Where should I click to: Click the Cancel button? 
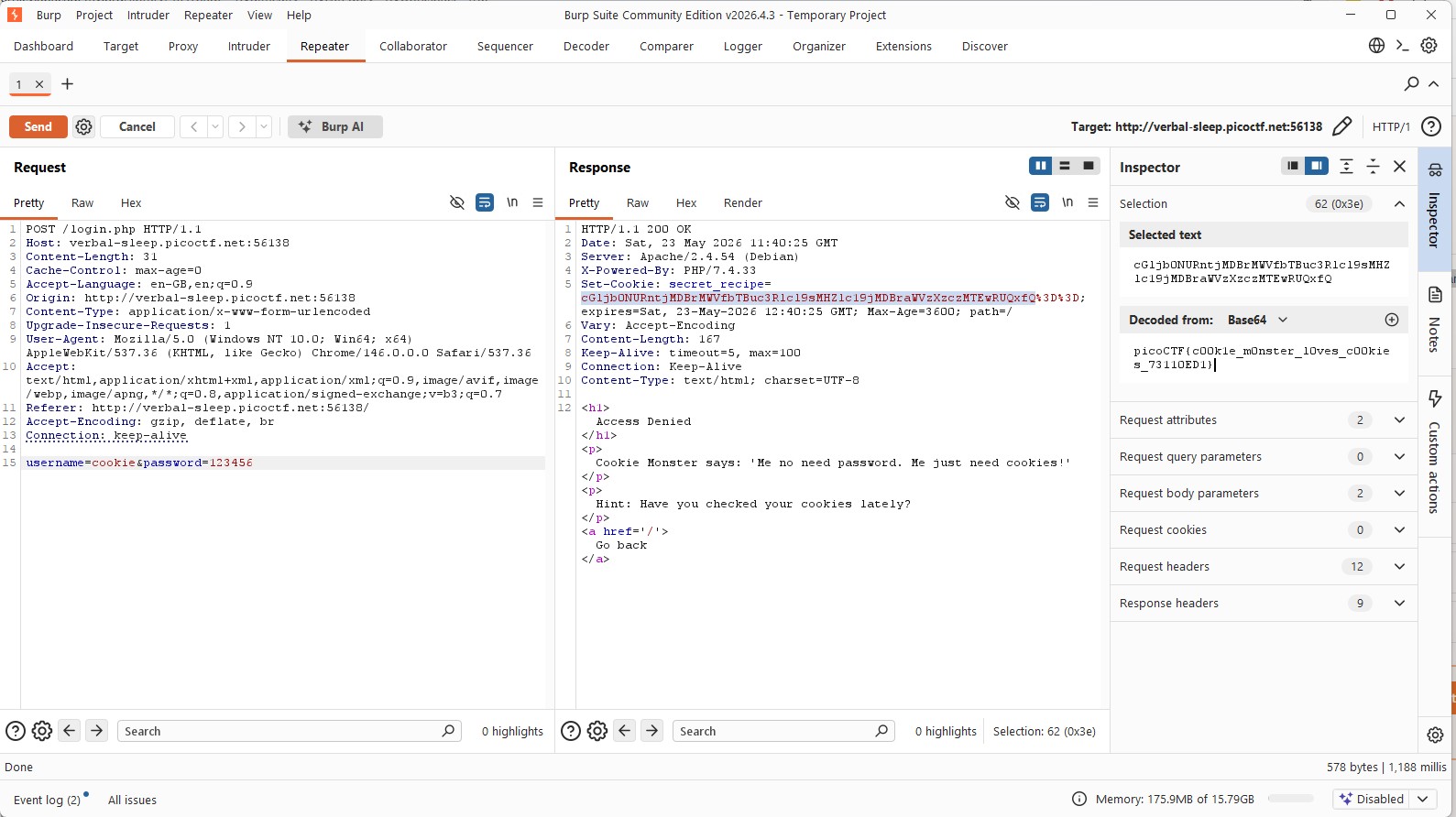click(x=137, y=126)
